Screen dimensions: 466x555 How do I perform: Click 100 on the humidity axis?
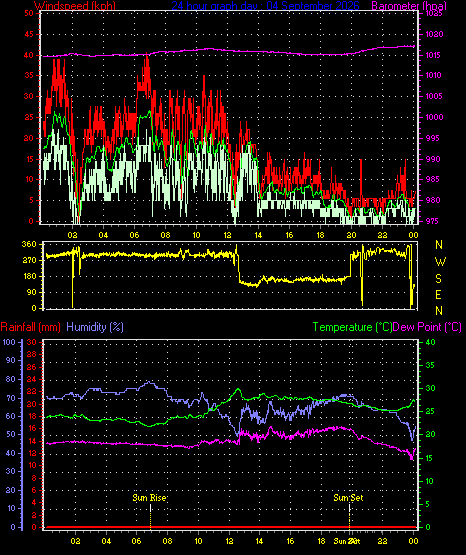(x=9, y=342)
